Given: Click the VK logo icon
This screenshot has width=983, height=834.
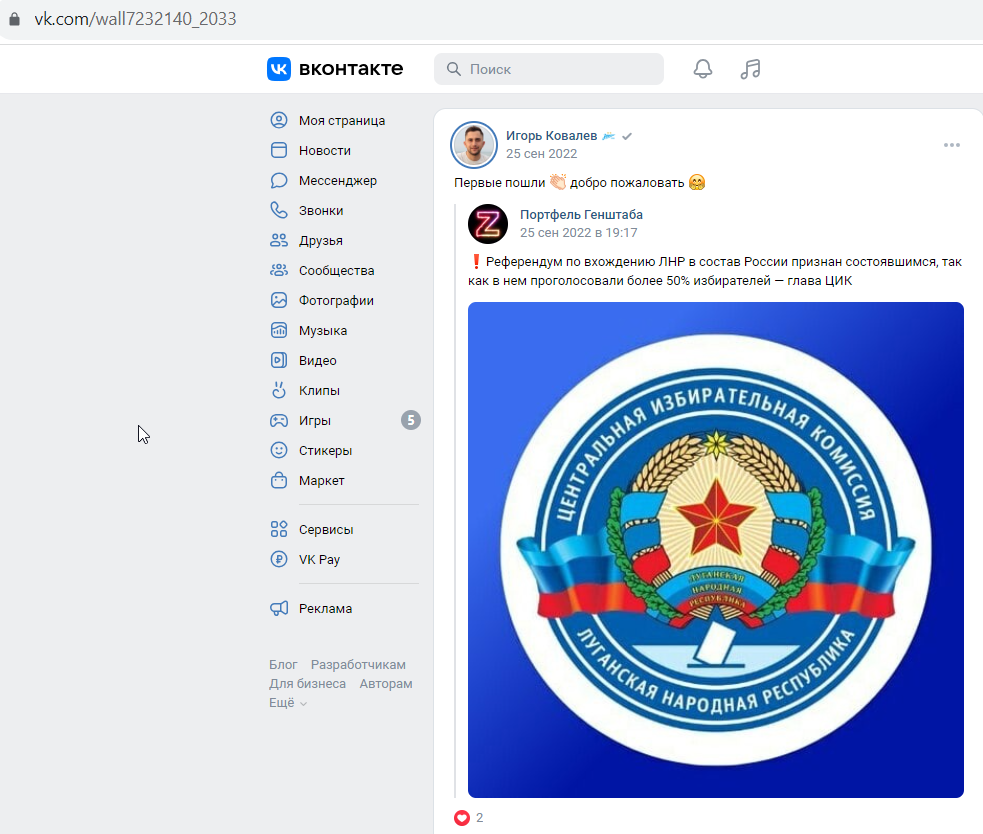Looking at the screenshot, I should point(279,69).
